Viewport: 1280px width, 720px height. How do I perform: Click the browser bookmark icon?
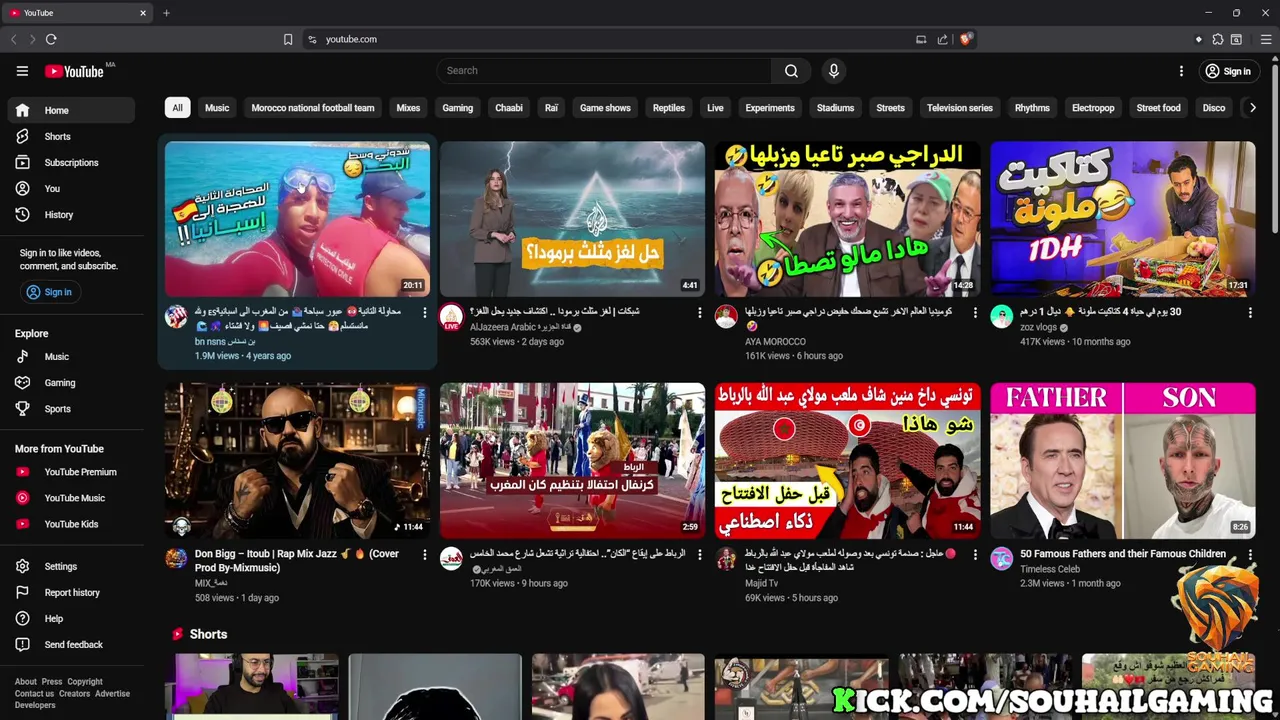point(288,39)
